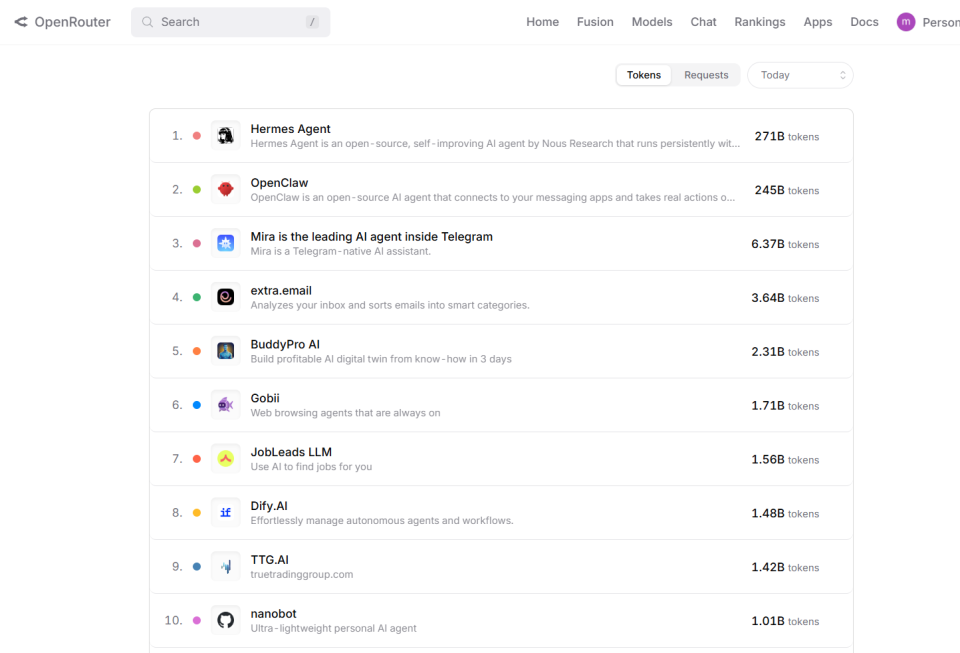Click the search magnifier icon

coord(148,22)
